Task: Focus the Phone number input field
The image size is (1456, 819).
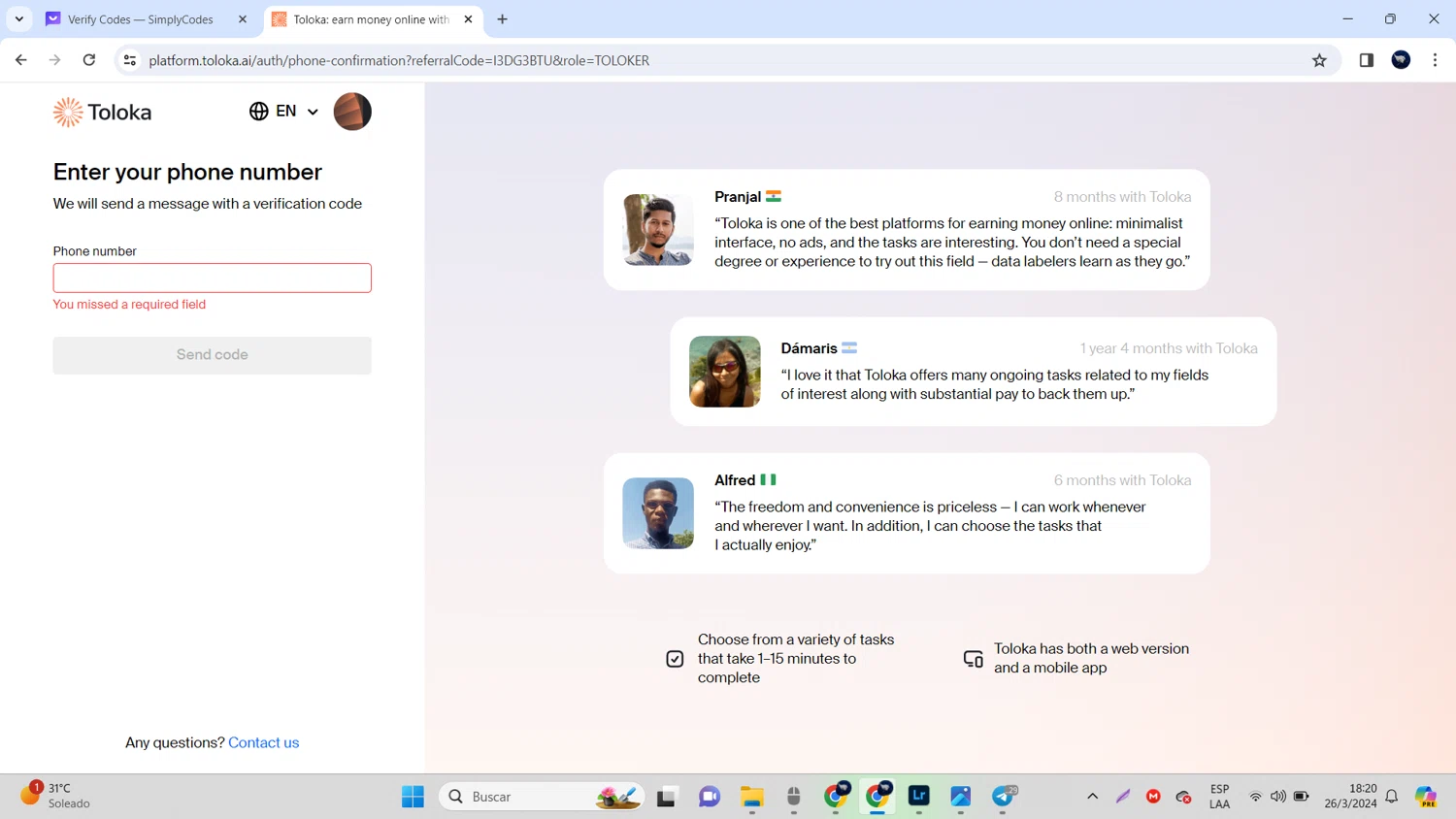Action: 212,278
